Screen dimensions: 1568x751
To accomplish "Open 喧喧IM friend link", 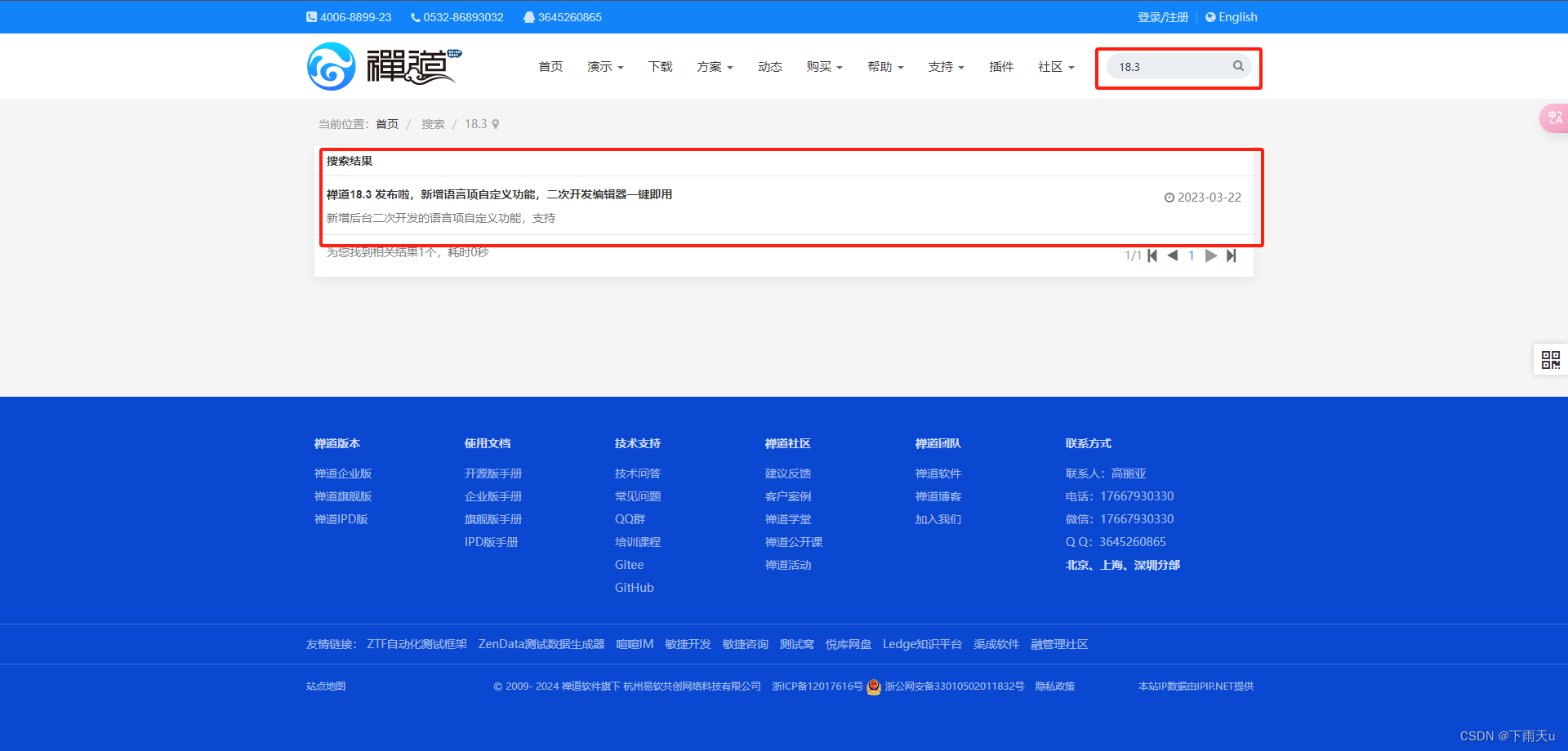I will click(x=635, y=644).
